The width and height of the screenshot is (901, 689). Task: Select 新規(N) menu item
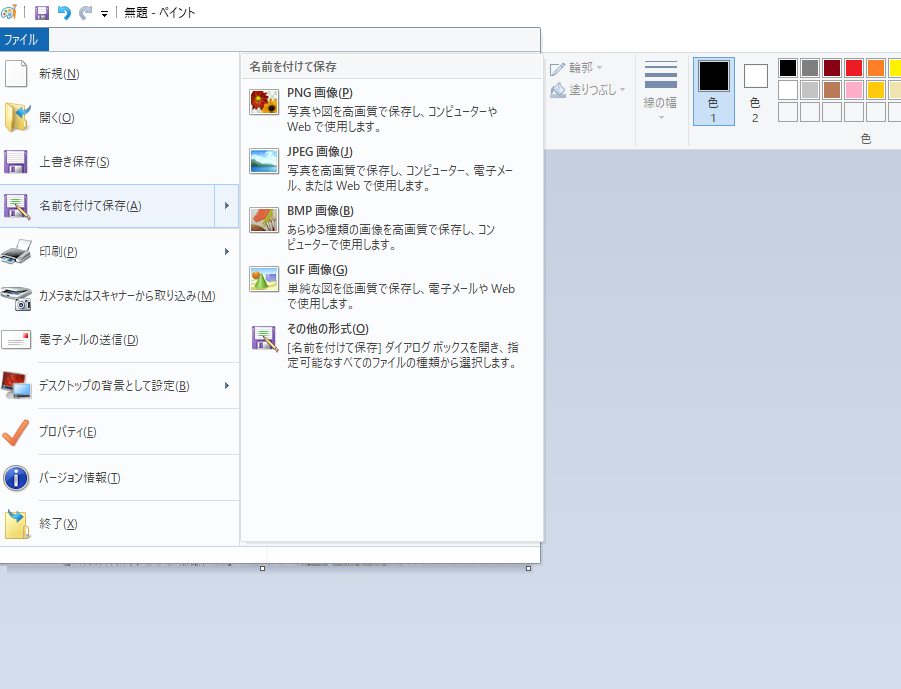pos(120,74)
